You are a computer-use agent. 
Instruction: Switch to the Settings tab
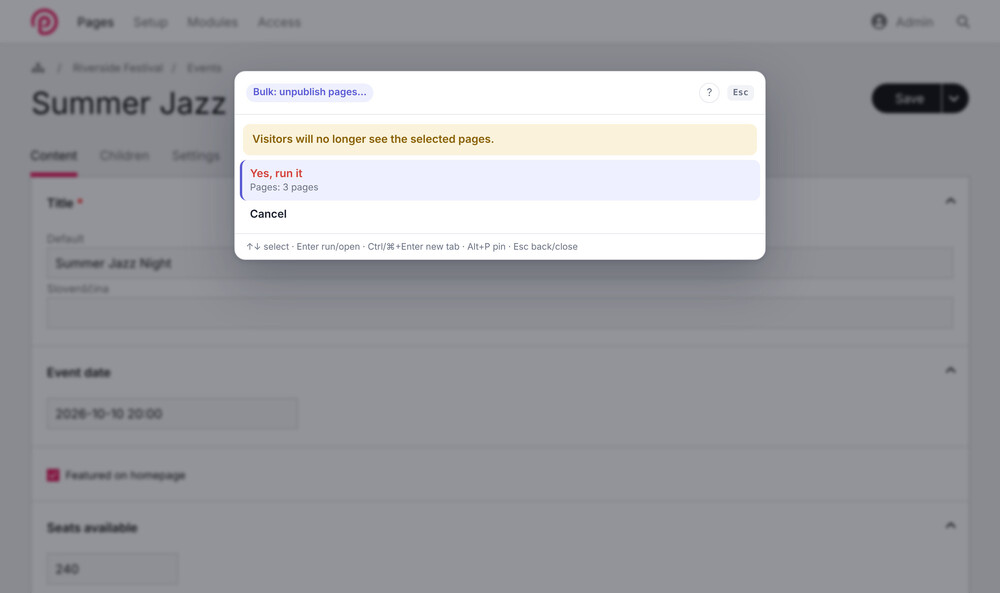196,156
